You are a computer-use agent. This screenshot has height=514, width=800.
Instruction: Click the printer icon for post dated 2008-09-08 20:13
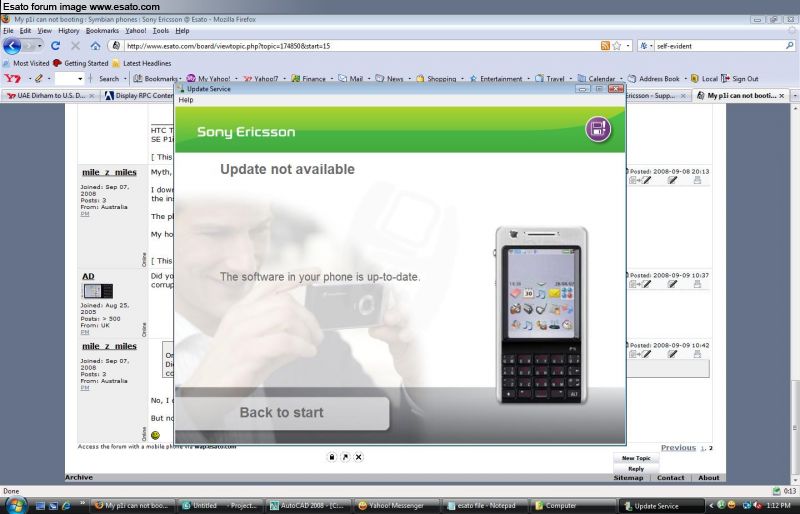coord(697,180)
